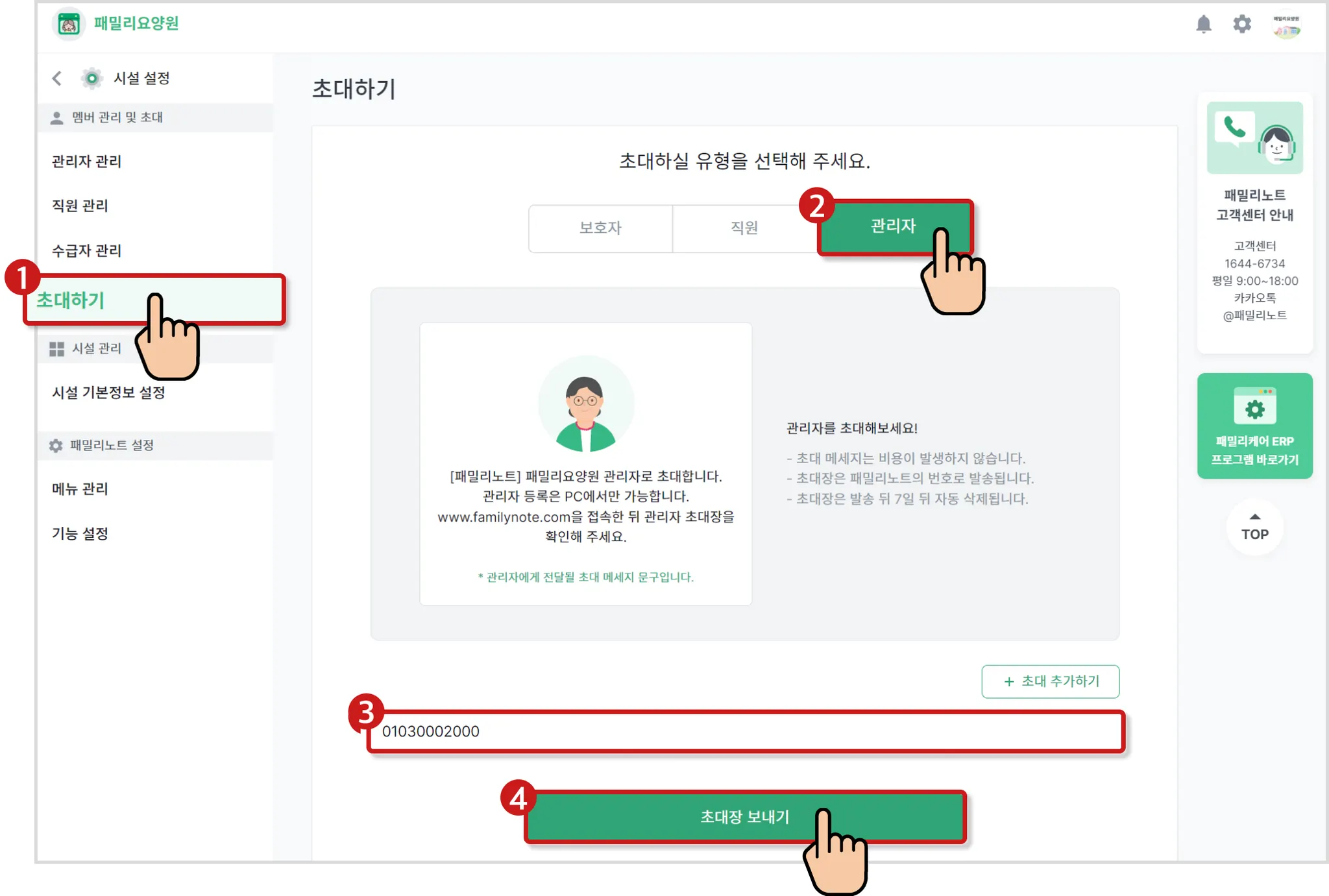Open 관리자 관리 in the sidebar

point(87,162)
